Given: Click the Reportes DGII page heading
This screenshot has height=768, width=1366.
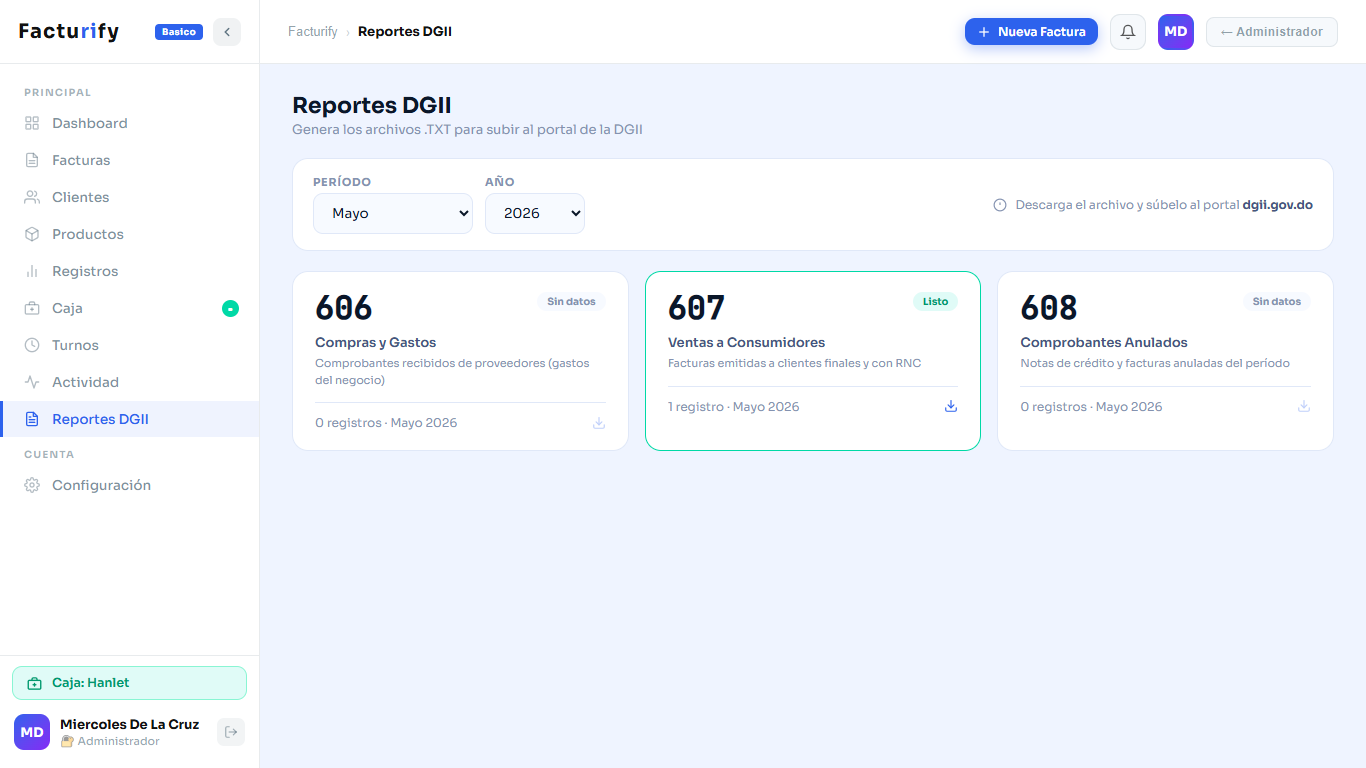Looking at the screenshot, I should [x=372, y=106].
